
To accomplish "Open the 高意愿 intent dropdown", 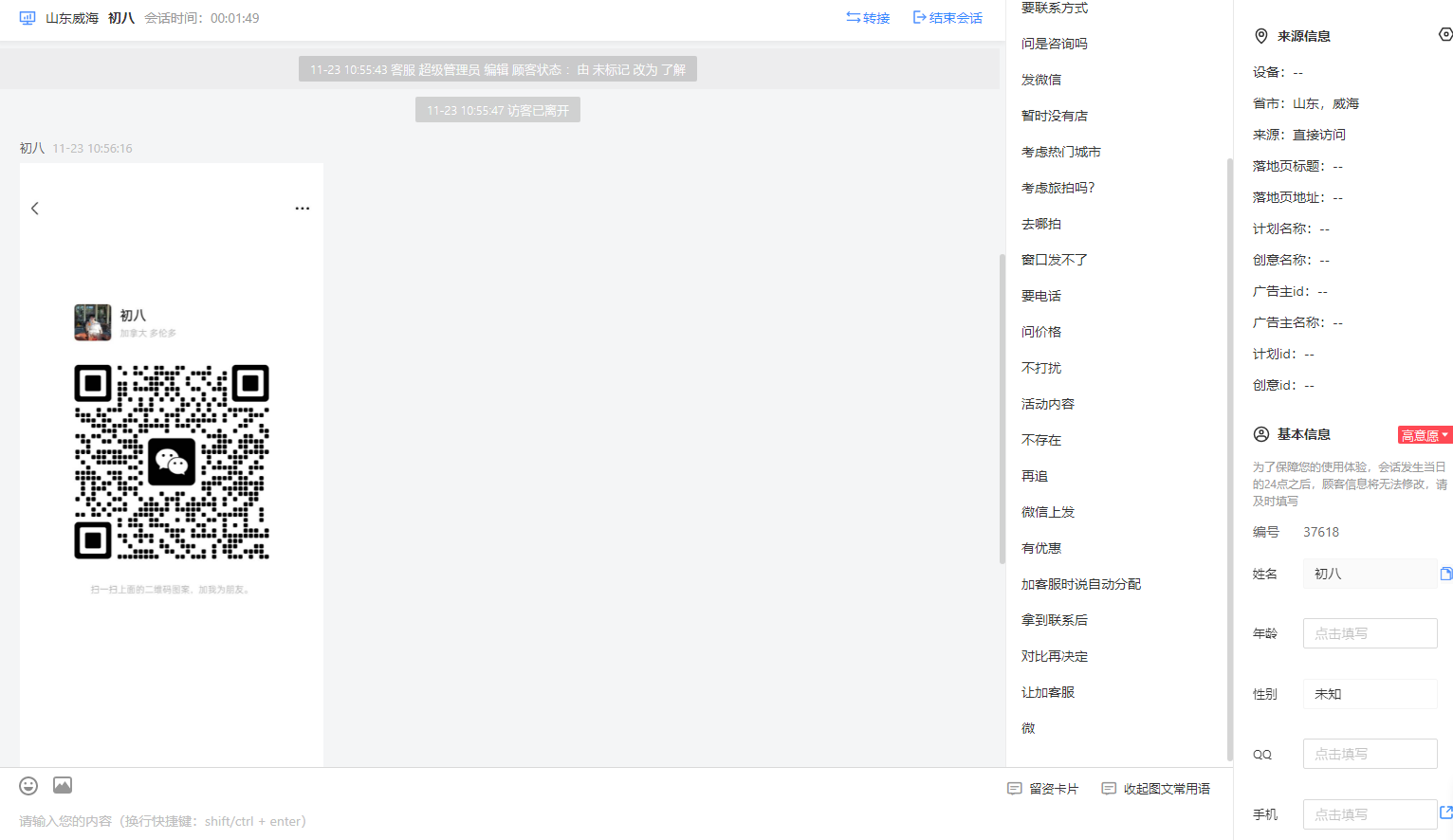I will (x=1425, y=435).
